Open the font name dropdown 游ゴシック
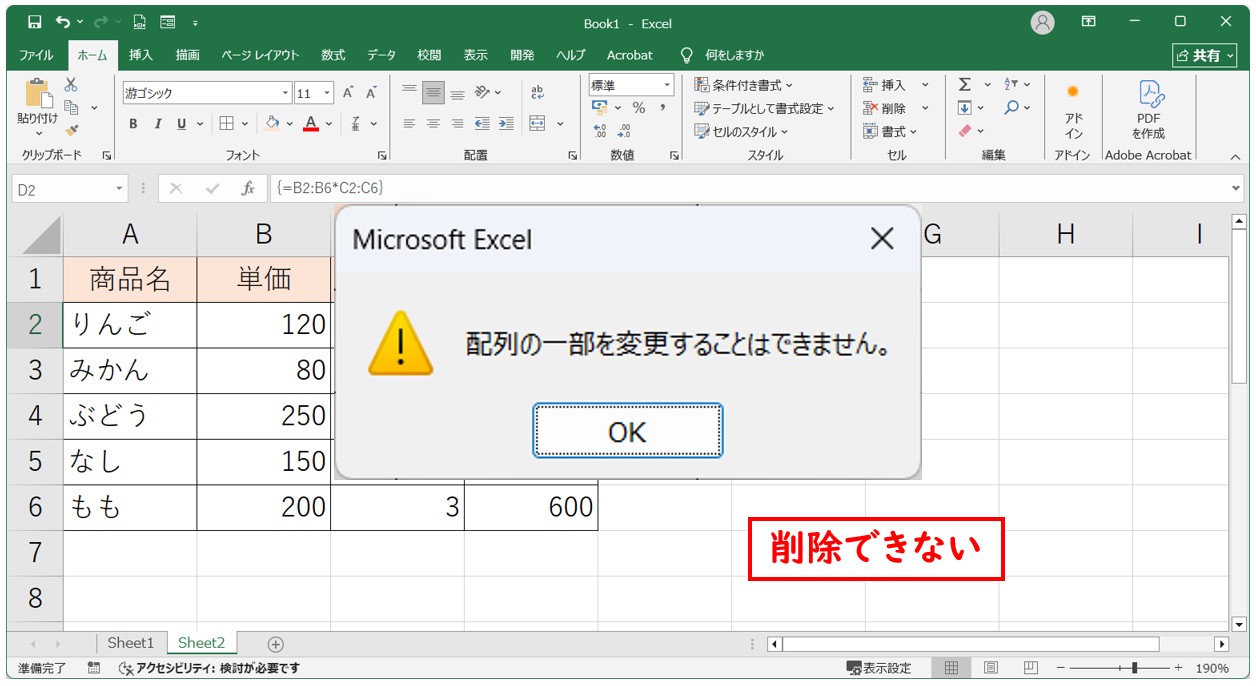Screen dimensions: 1256x686 pyautogui.click(x=286, y=93)
